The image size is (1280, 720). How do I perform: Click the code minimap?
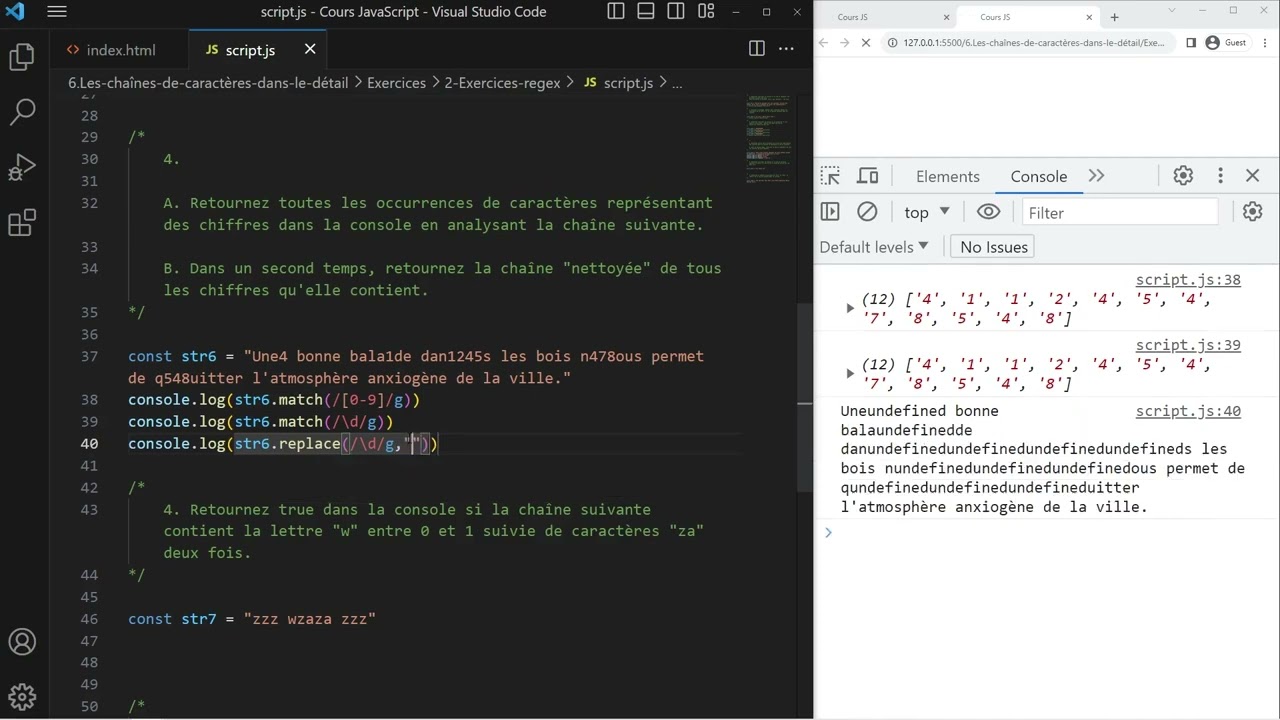(x=768, y=140)
